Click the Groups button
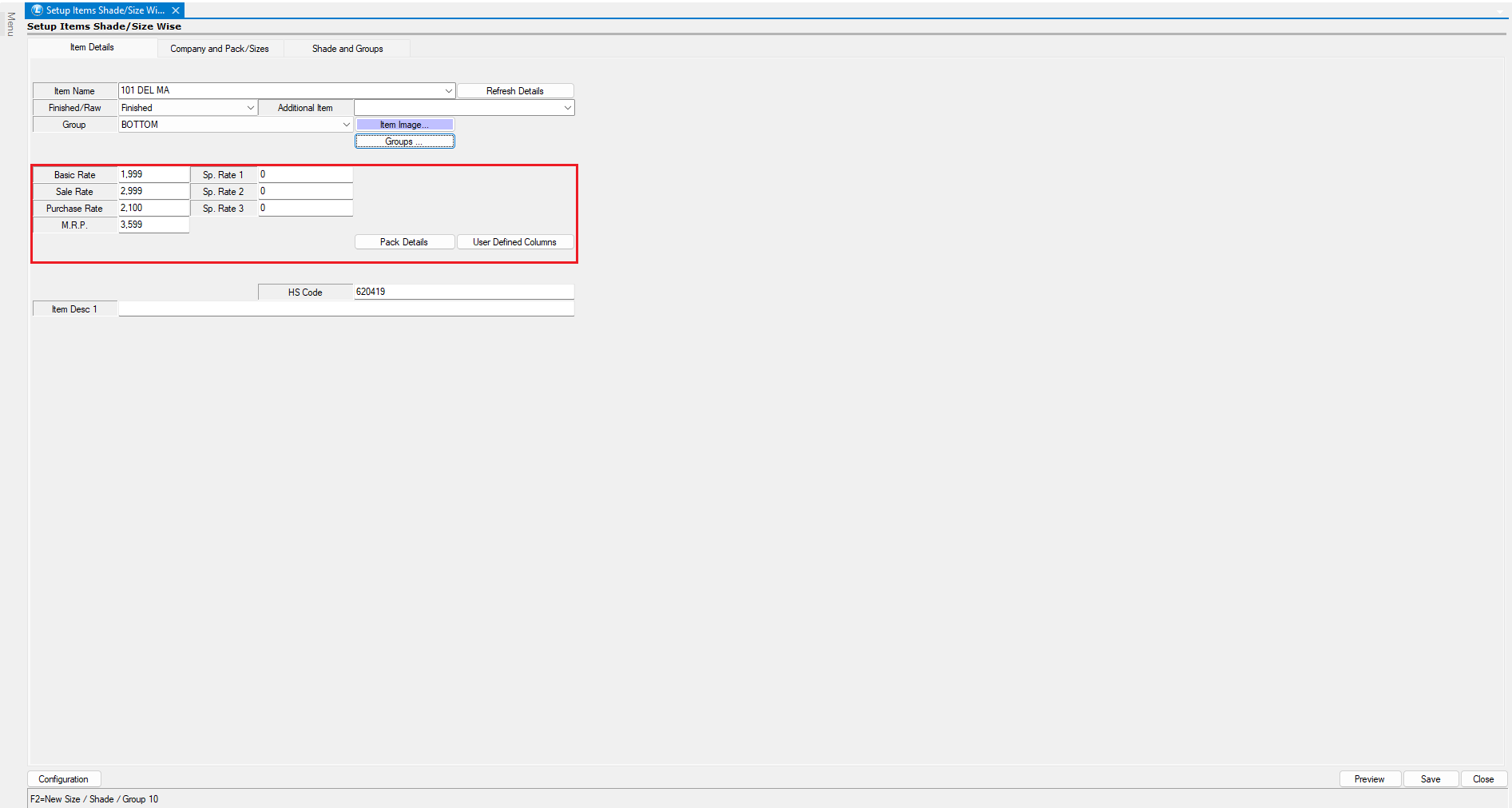Image resolution: width=1512 pixels, height=808 pixels. click(404, 141)
